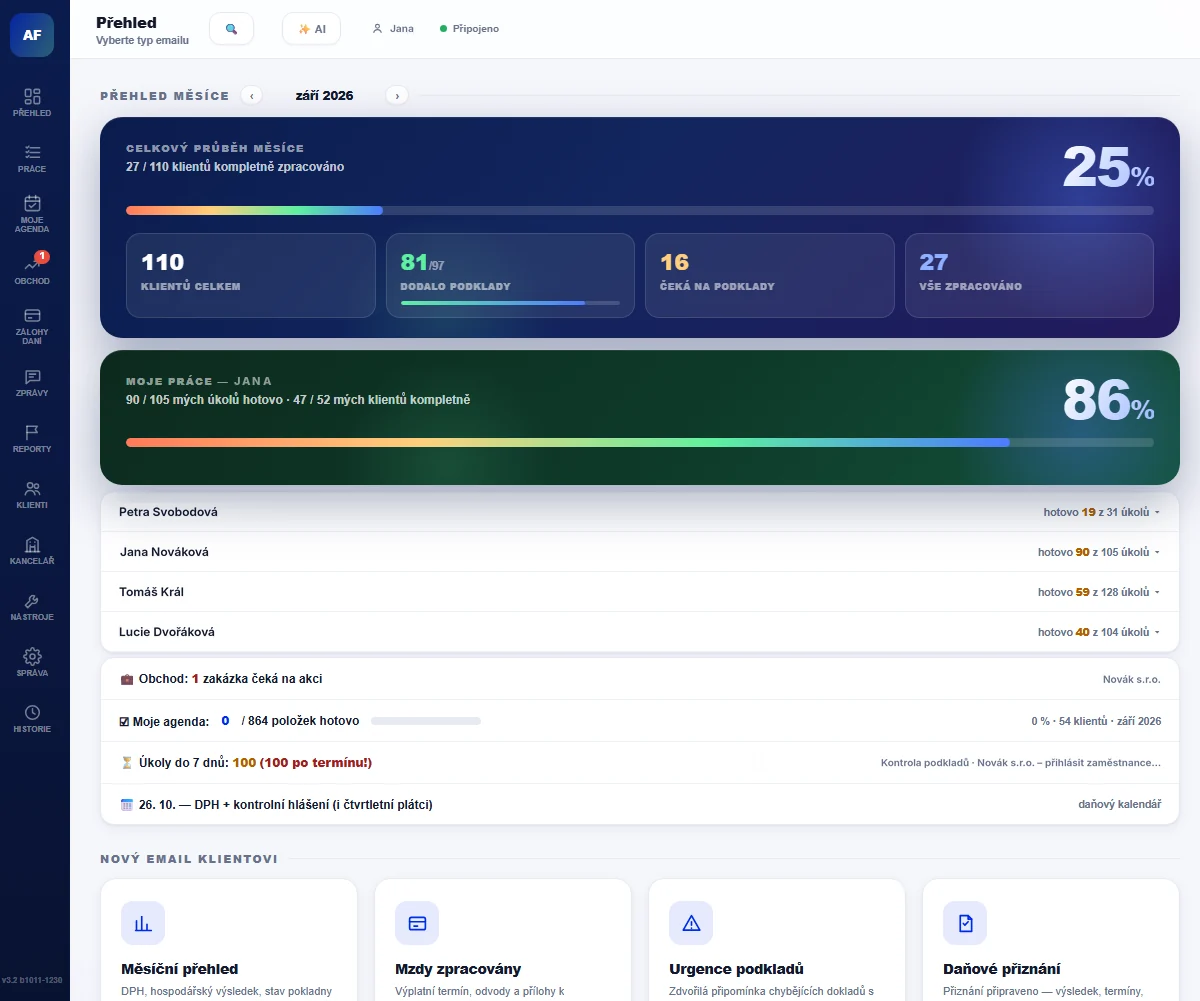This screenshot has height=1001, width=1200.
Task: Click the Dodalo podklady 81/97 tile
Action: point(510,276)
